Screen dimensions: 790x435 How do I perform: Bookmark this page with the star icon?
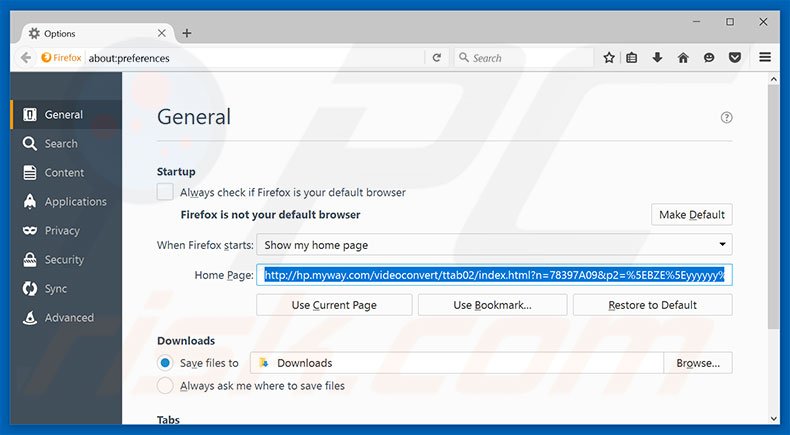(609, 58)
